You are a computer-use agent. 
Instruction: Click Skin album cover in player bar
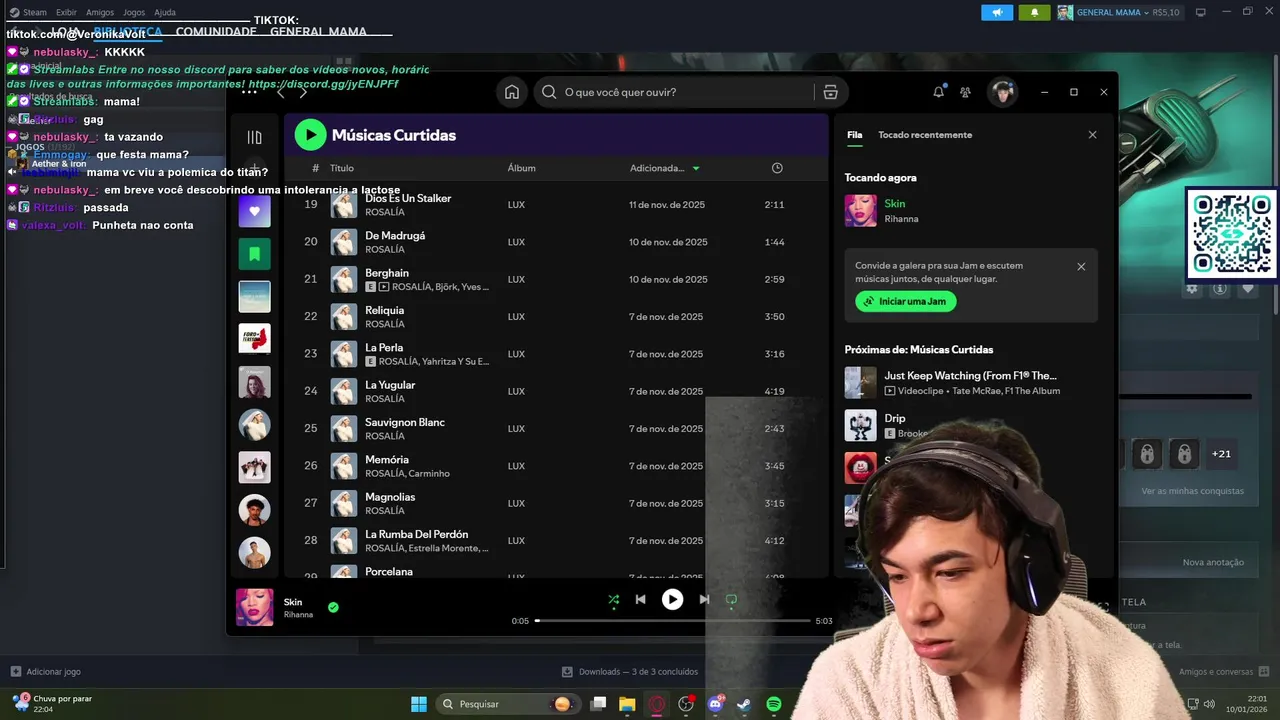tap(254, 607)
